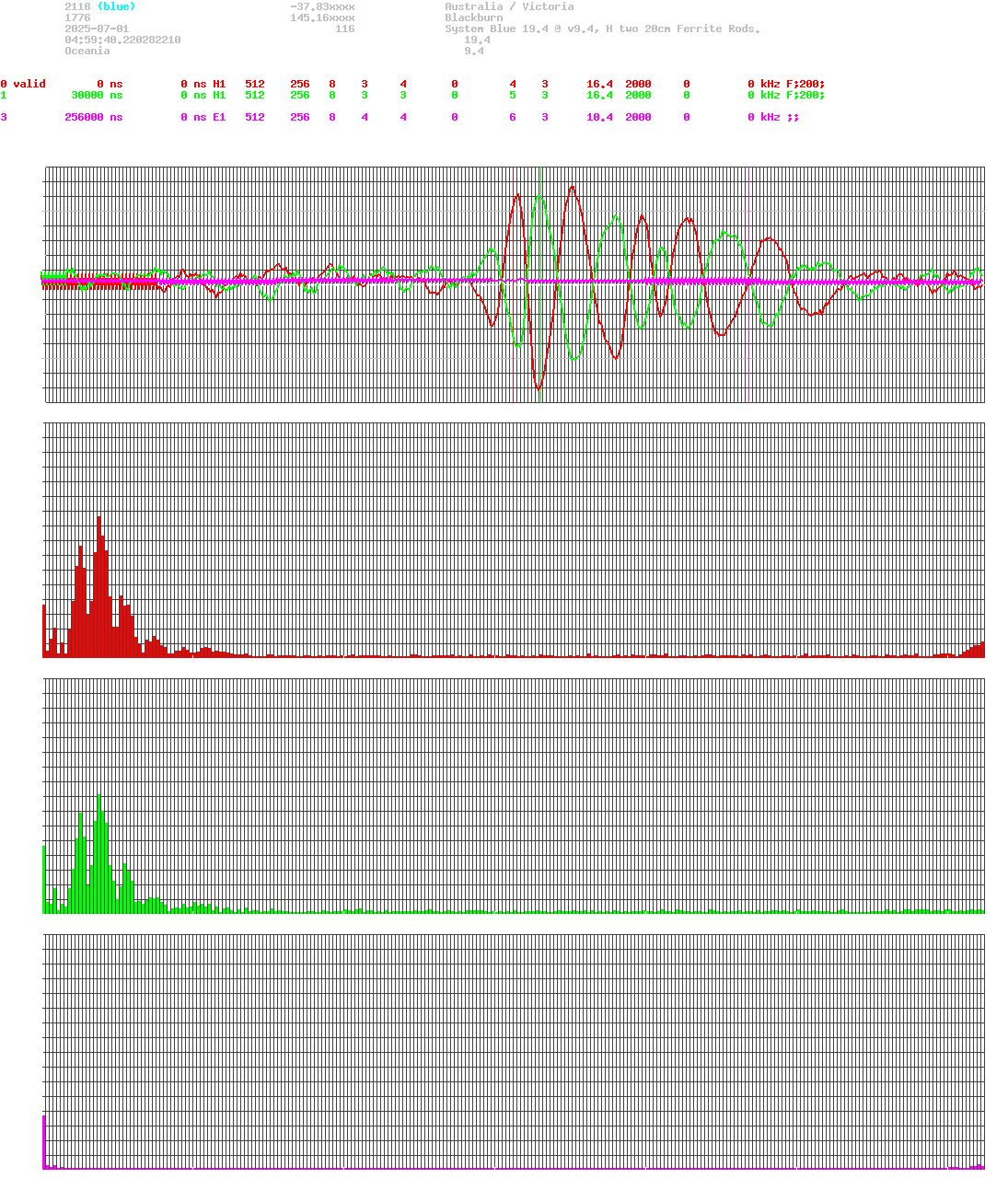Click the ';;' text in the magenta row
Viewport: 1008px width, 1190px height.
click(793, 117)
